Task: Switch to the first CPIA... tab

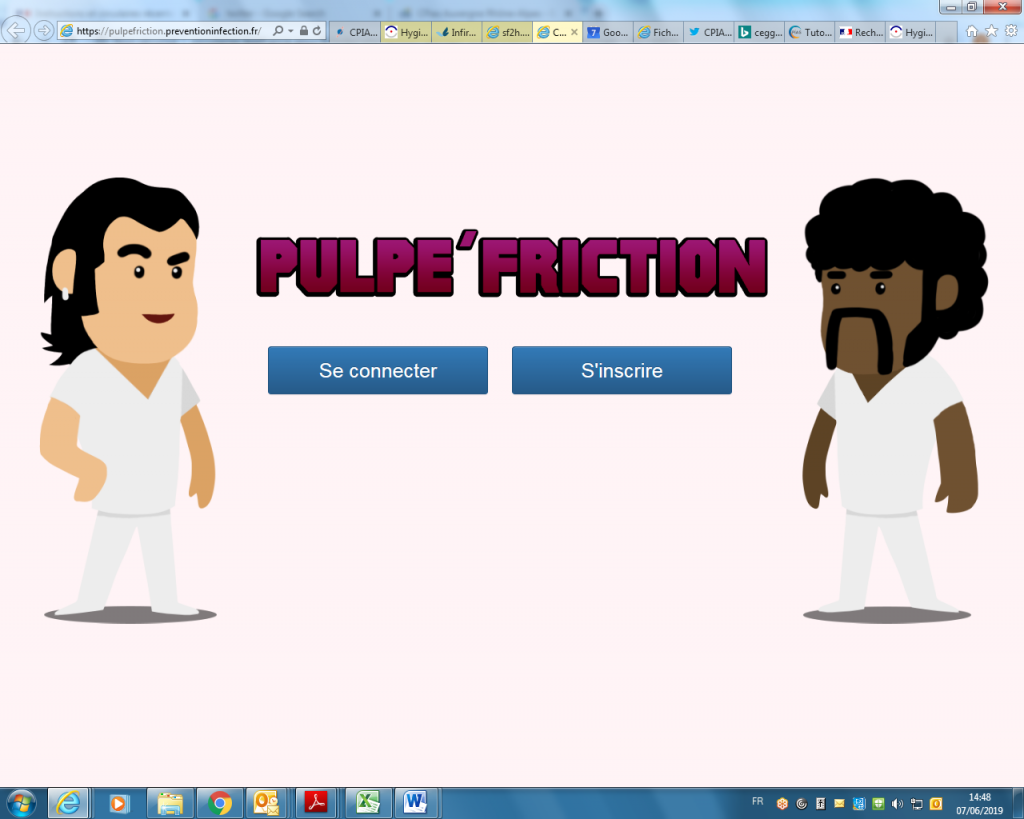Action: click(356, 32)
